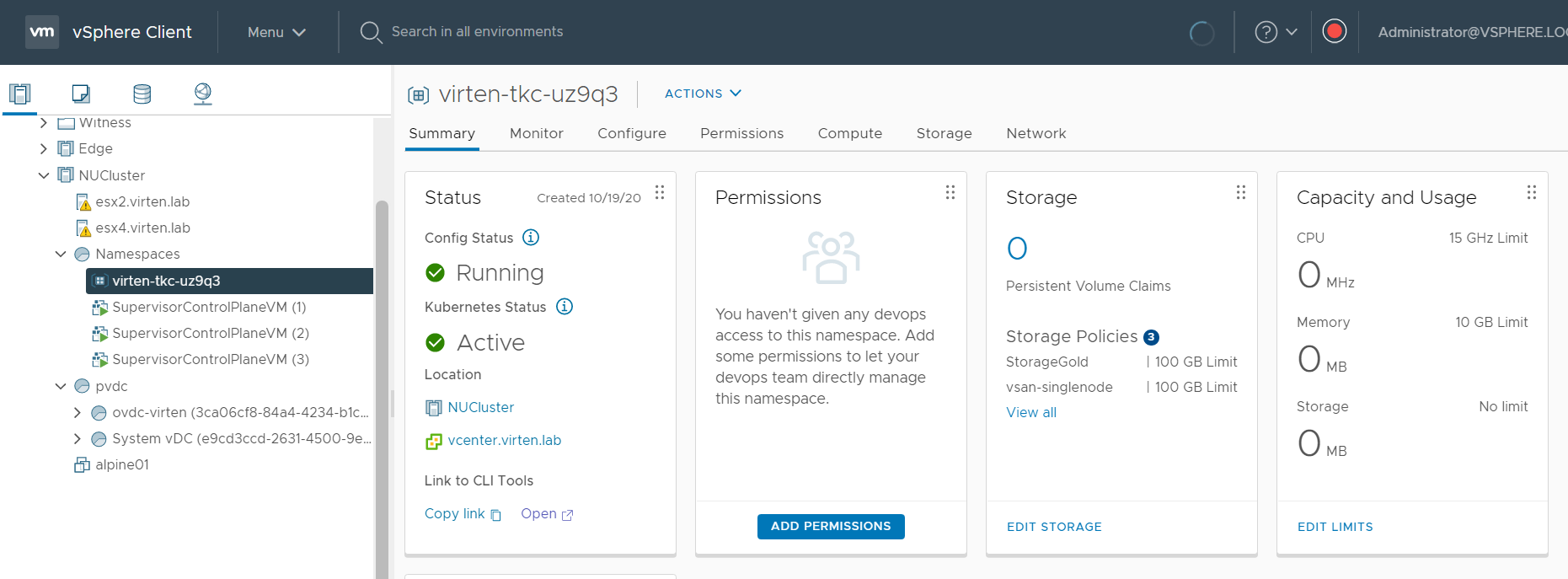The image size is (1568, 579).
Task: Open the ACTIONS dropdown
Action: pyautogui.click(x=703, y=94)
